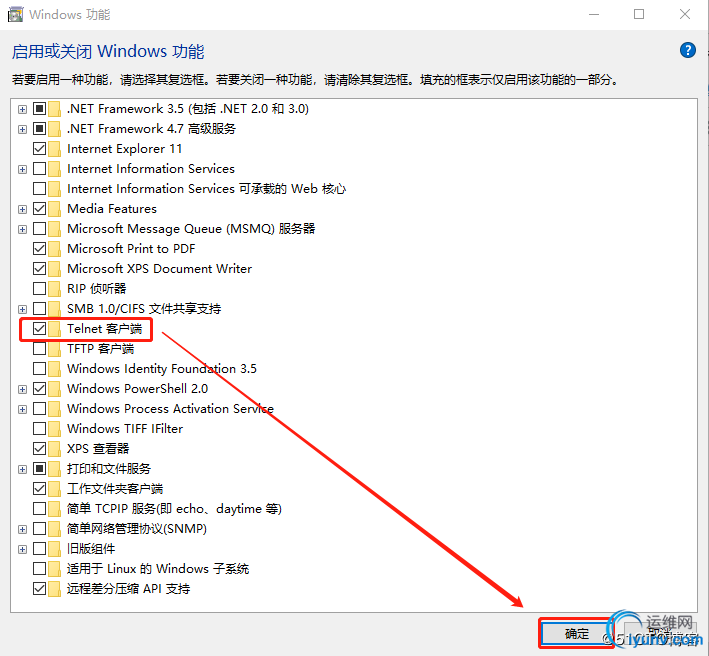The height and width of the screenshot is (656, 709).
Task: Expand Internet Information Services node
Action: tap(22, 169)
